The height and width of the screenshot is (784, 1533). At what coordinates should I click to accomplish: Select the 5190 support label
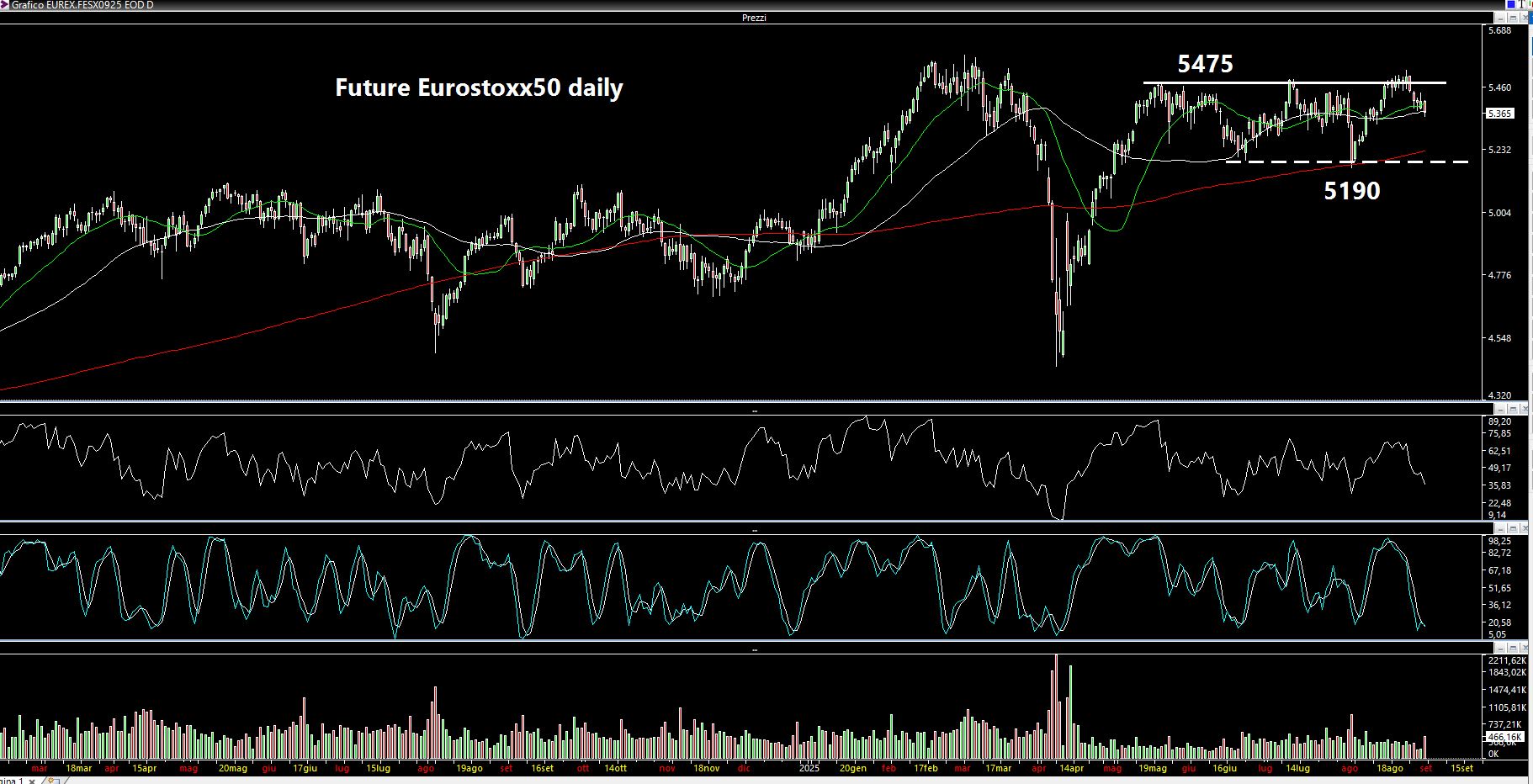[1352, 191]
